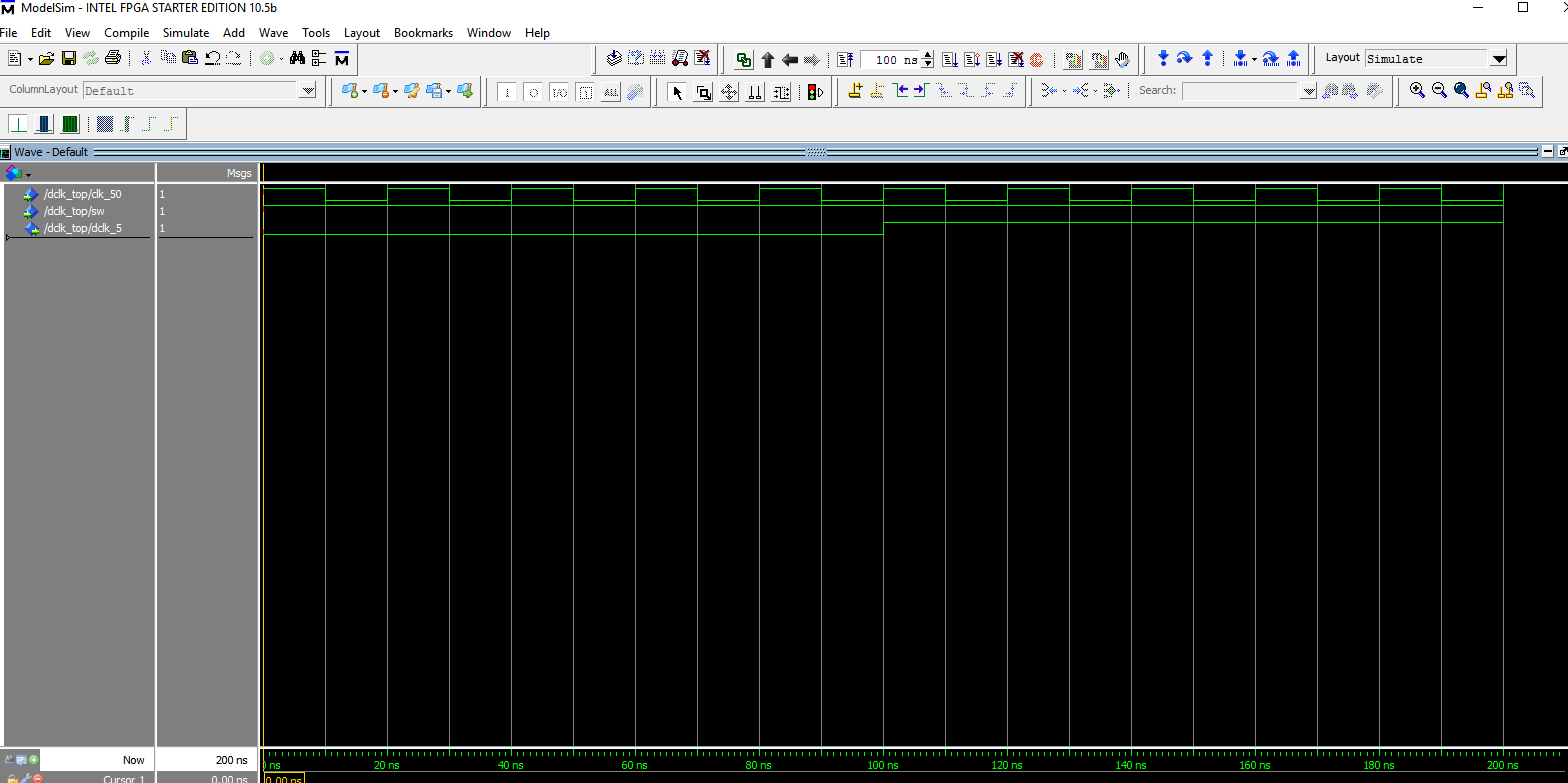Save using the floppy disk icon

click(69, 59)
